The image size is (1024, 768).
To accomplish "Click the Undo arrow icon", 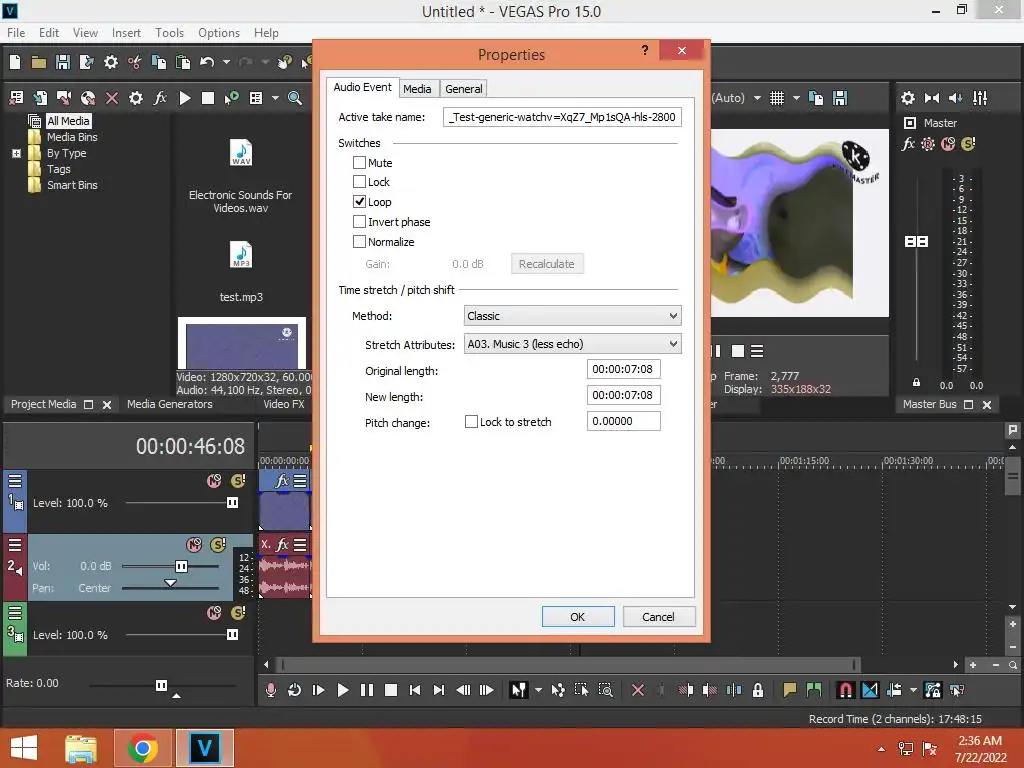I will [207, 62].
